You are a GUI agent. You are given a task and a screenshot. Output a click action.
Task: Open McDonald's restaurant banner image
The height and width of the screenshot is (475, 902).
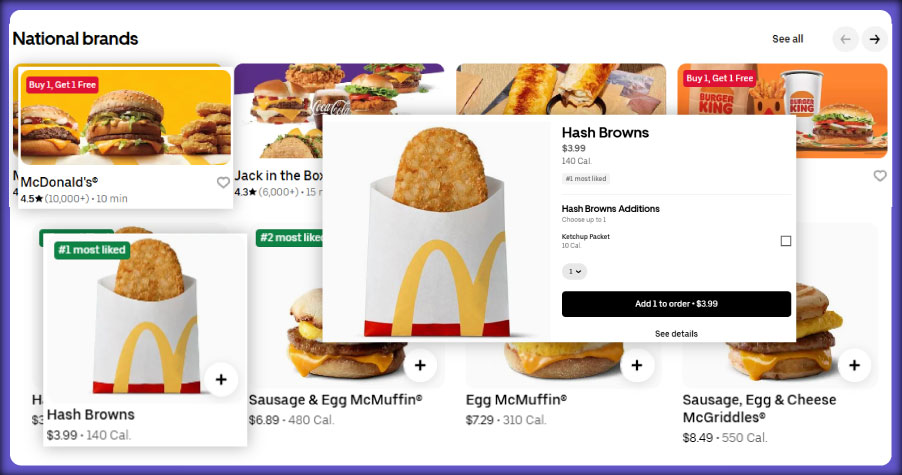click(125, 117)
